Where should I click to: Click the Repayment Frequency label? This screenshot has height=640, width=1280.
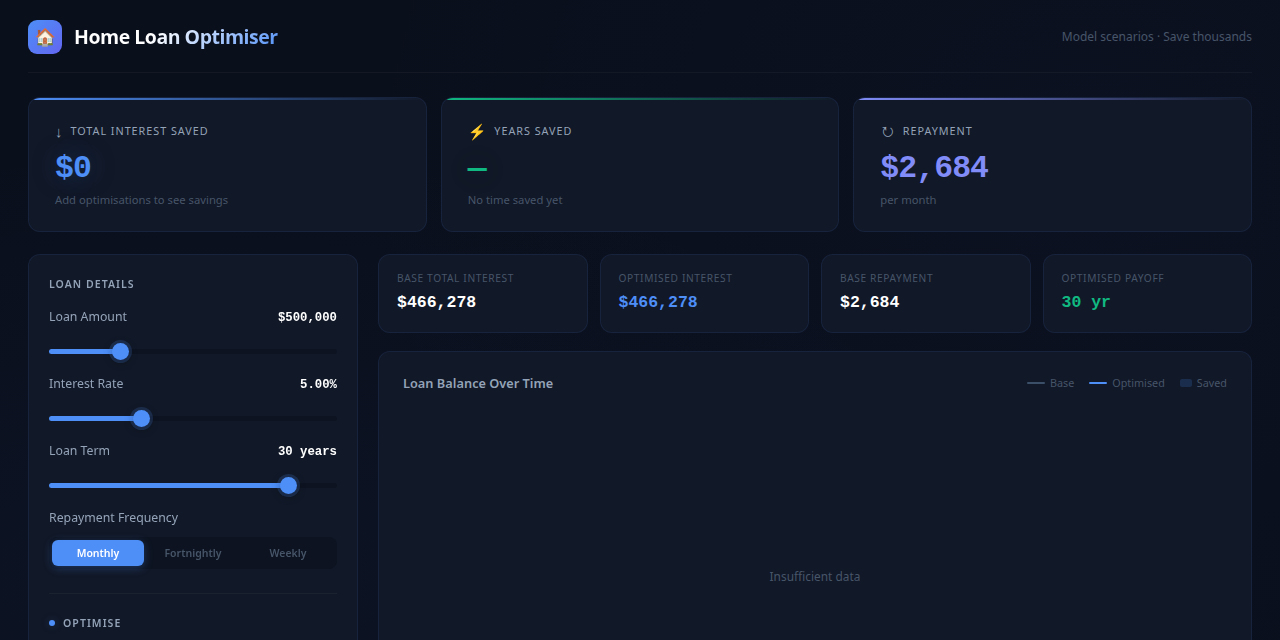coord(114,518)
